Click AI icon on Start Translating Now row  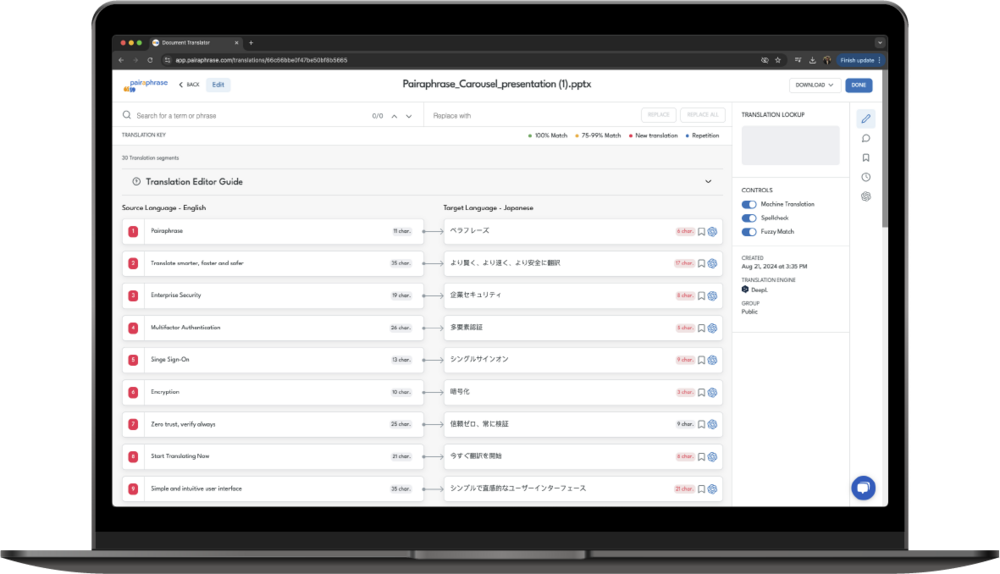pyautogui.click(x=712, y=457)
